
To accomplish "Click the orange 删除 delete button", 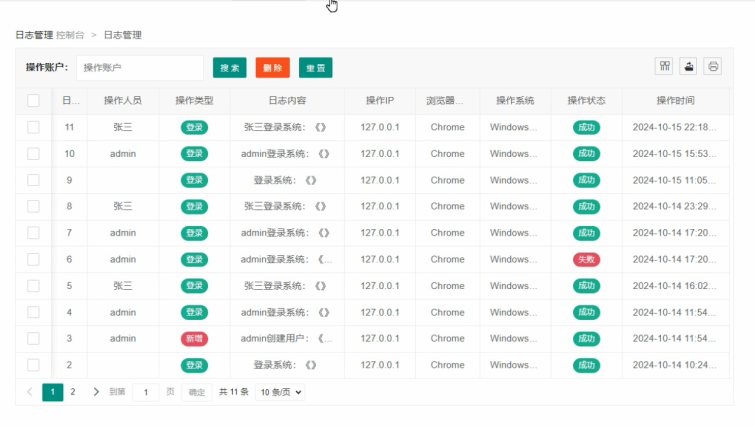I will coord(273,68).
